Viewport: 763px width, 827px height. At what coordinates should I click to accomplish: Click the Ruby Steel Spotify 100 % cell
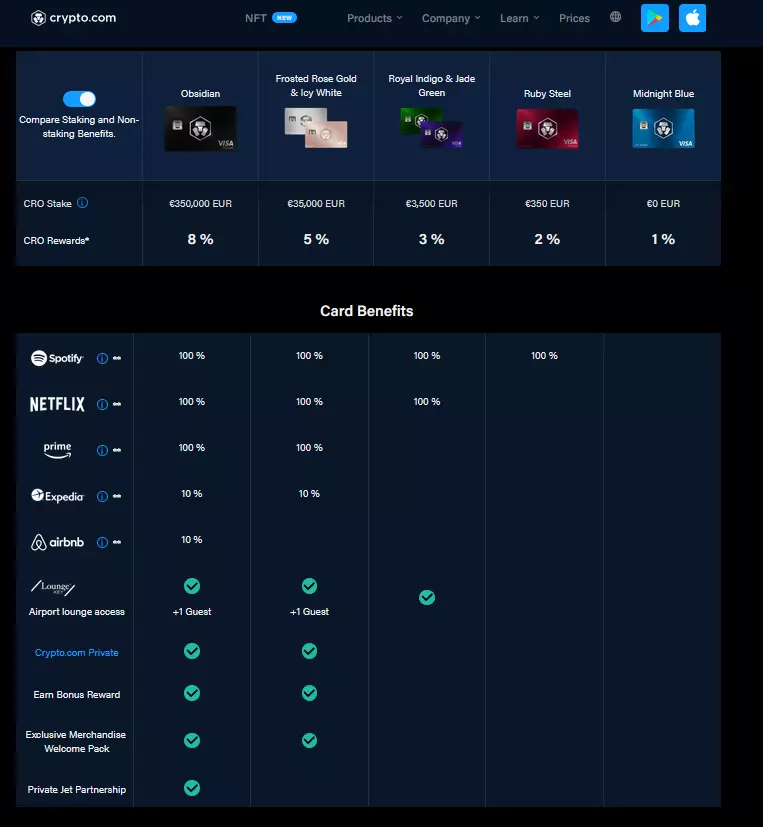click(x=544, y=356)
